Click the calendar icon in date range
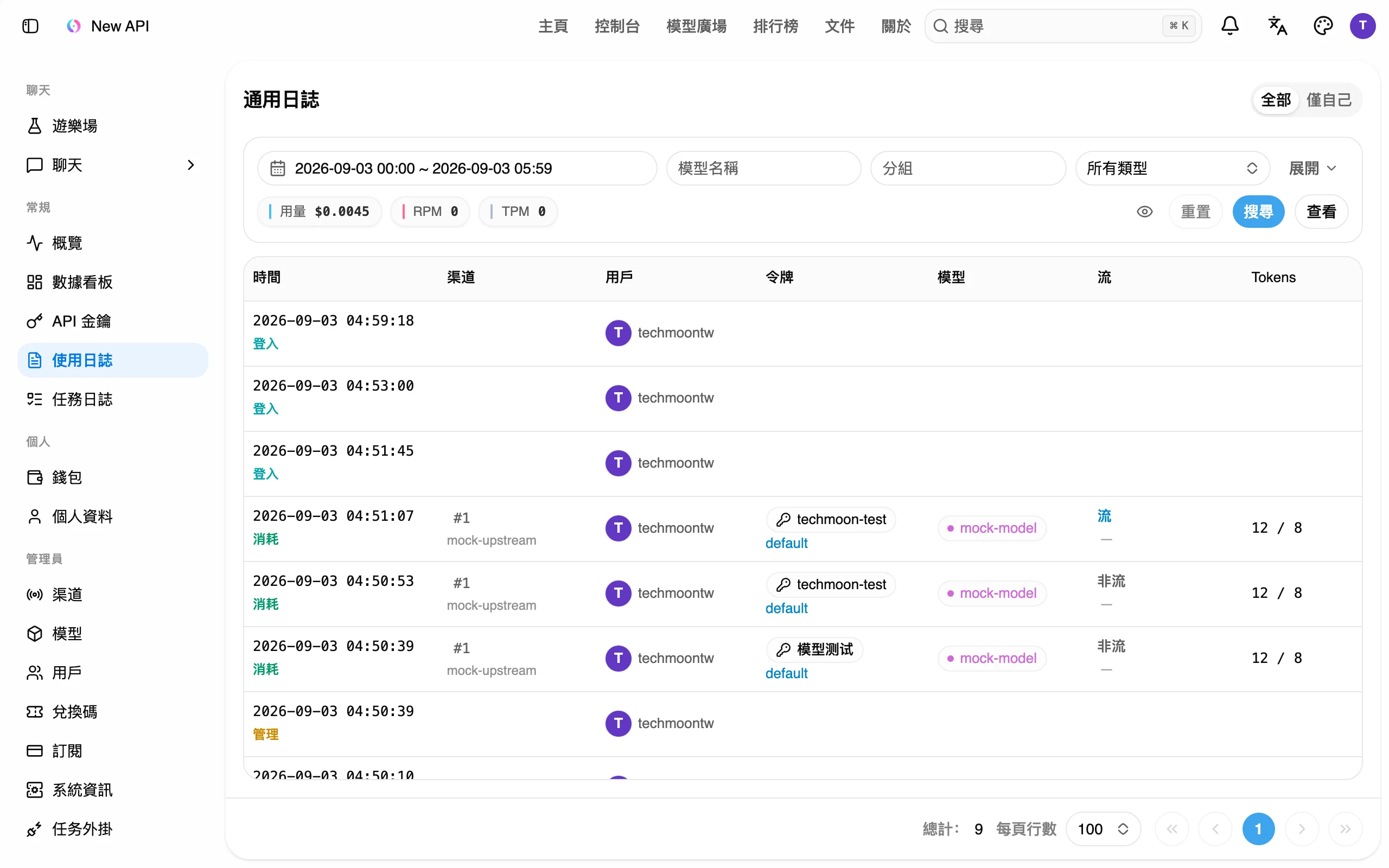This screenshot has width=1389, height=868. coord(278,168)
